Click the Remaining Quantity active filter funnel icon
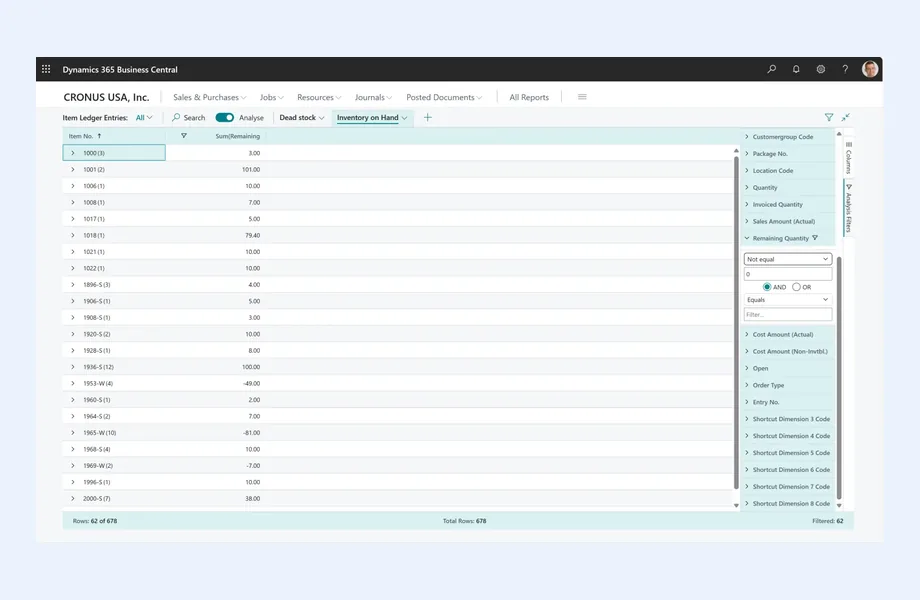 point(815,238)
